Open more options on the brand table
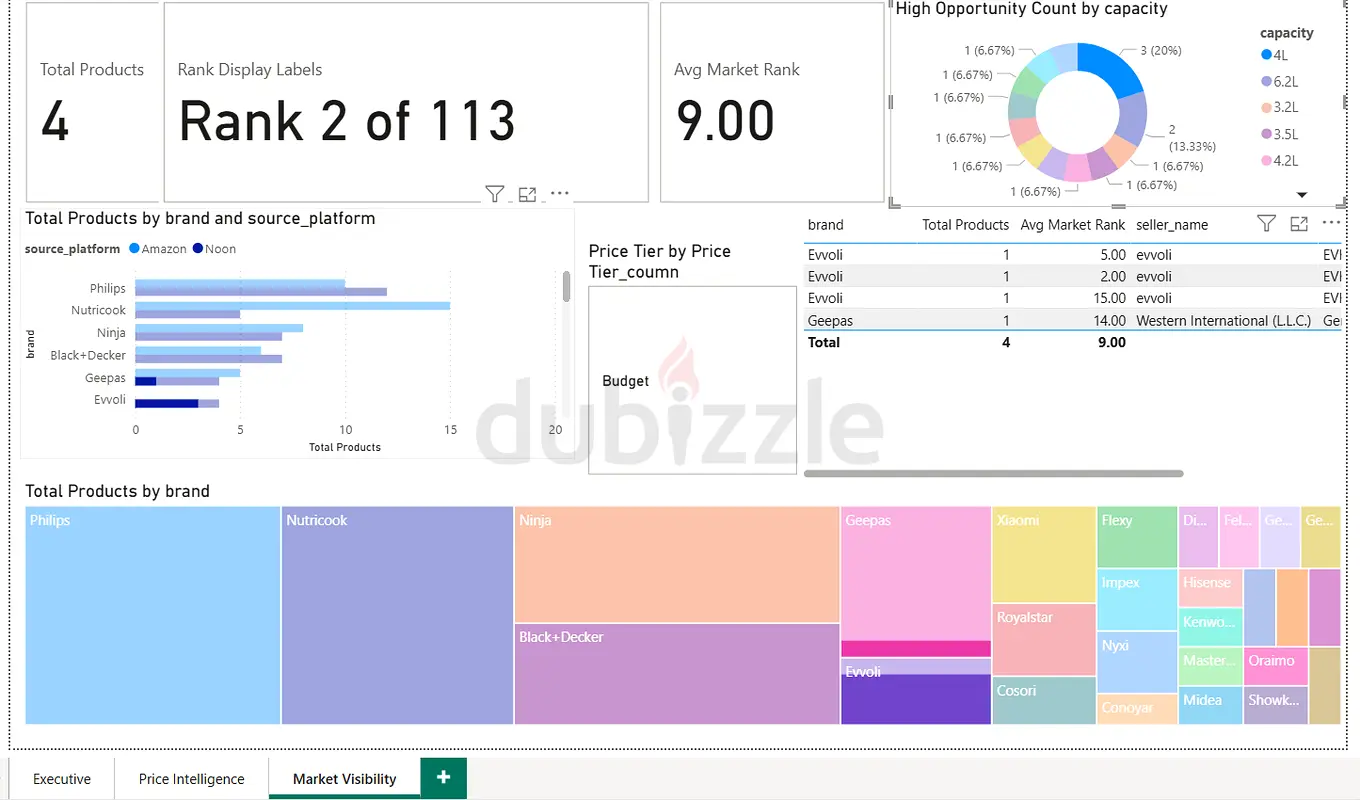Screen dimensions: 1360x800 coord(1331,223)
